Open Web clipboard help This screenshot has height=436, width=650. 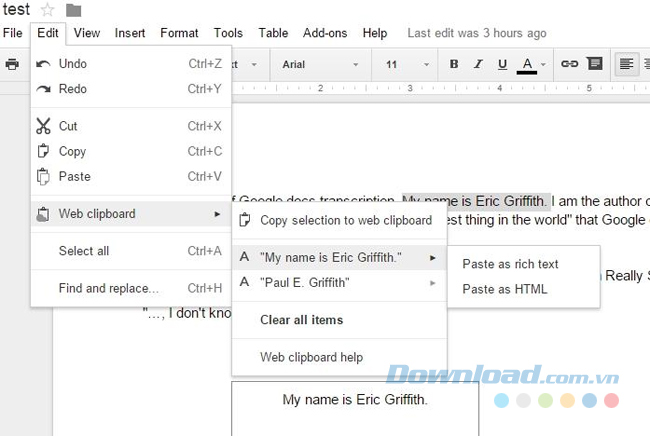pos(340,357)
